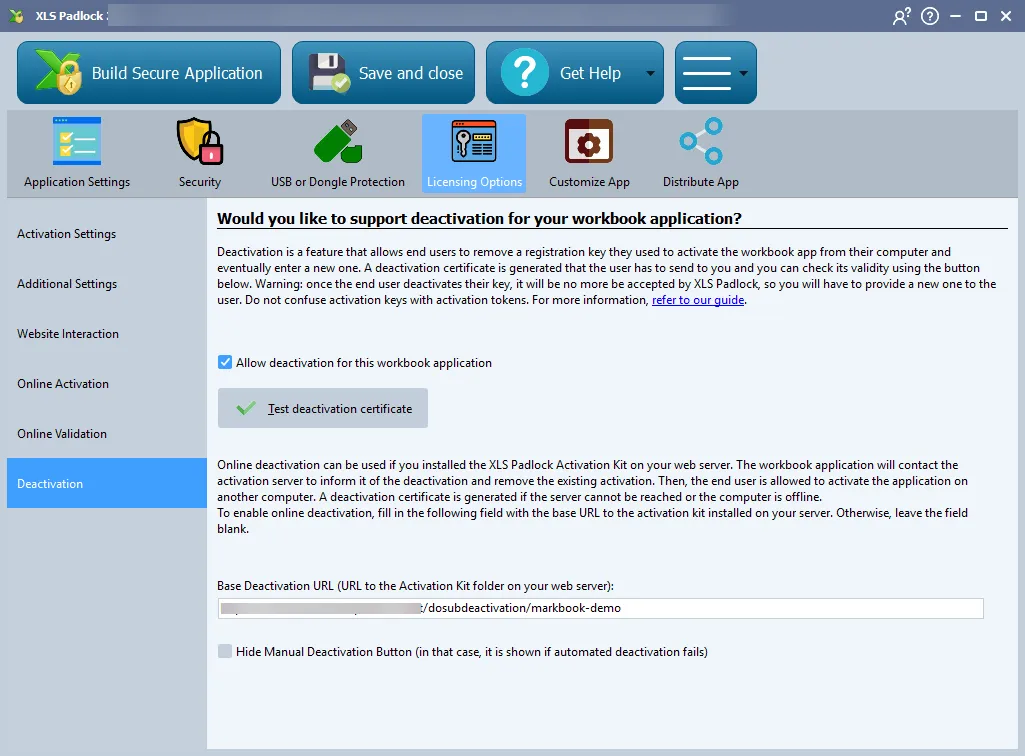Viewport: 1025px width, 756px height.
Task: Click the Build Secure Application button
Action: (x=149, y=73)
